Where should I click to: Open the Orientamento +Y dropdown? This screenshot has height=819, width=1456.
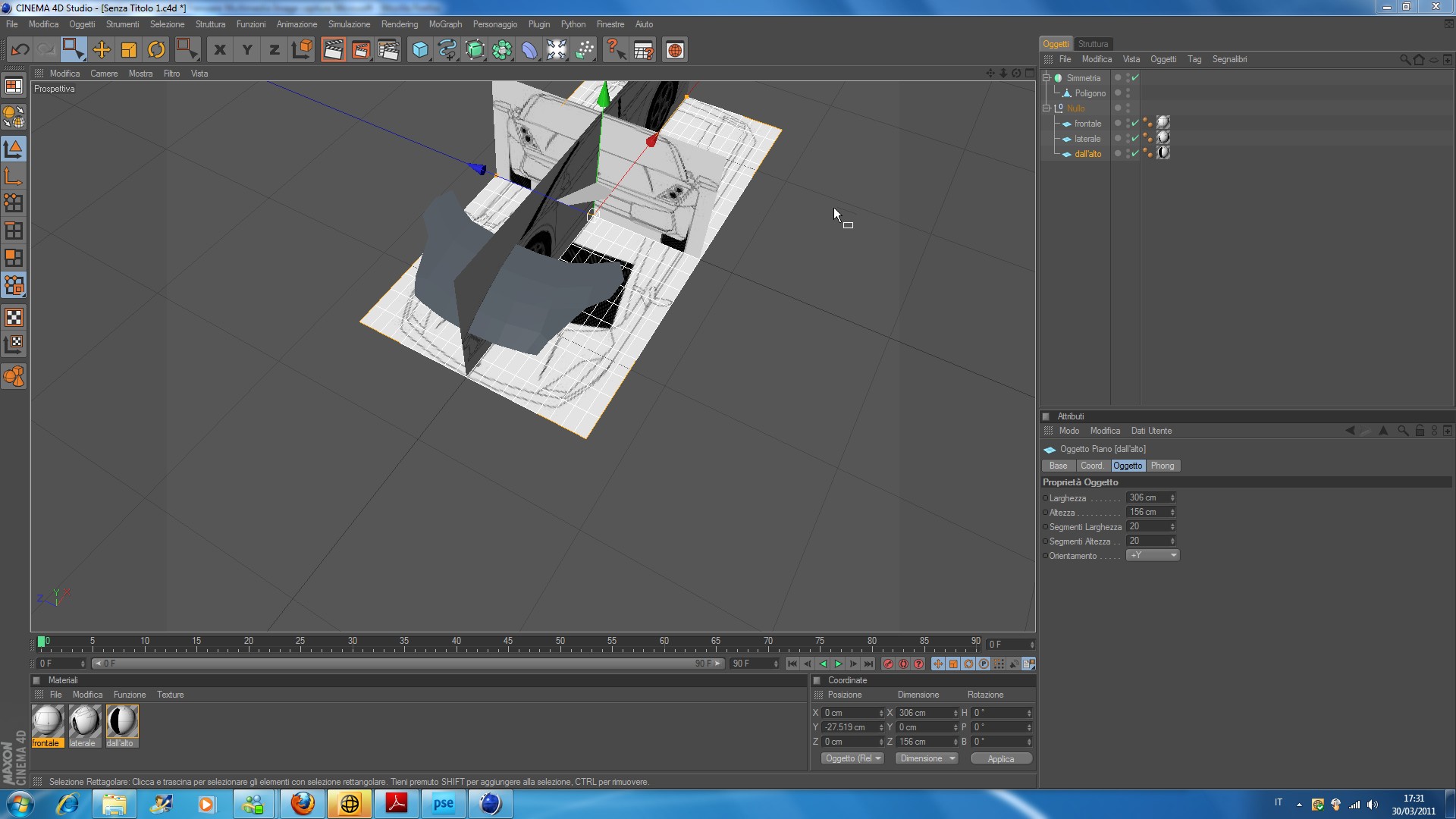click(x=1153, y=555)
